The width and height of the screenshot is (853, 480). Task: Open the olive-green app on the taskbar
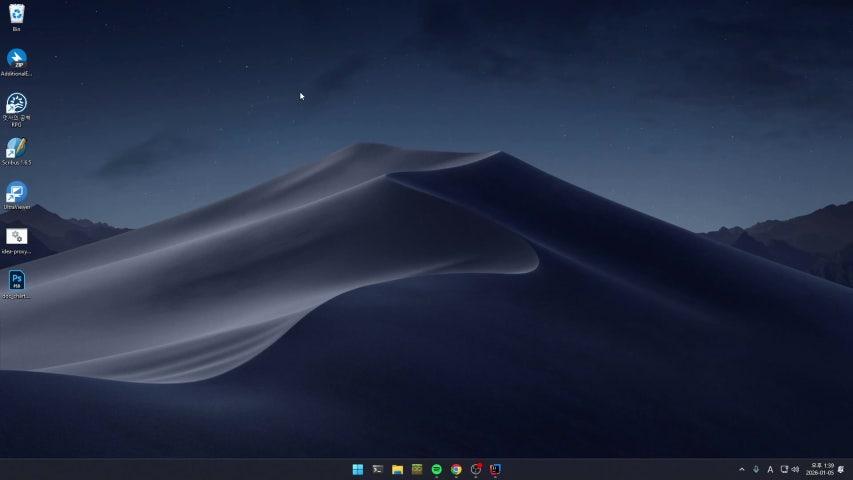(x=417, y=469)
